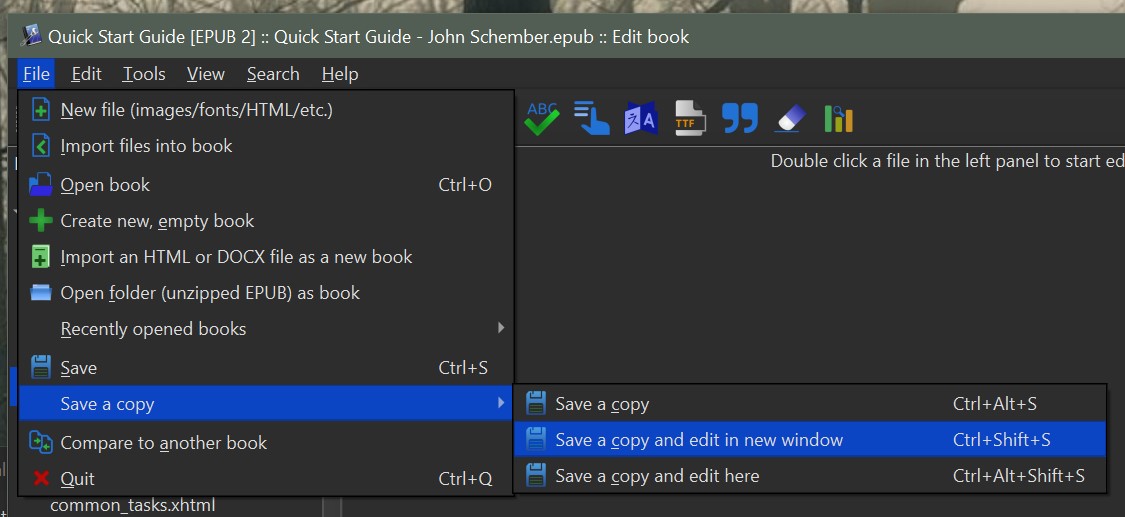
Task: Click the blue quotation marks icon
Action: 739,119
